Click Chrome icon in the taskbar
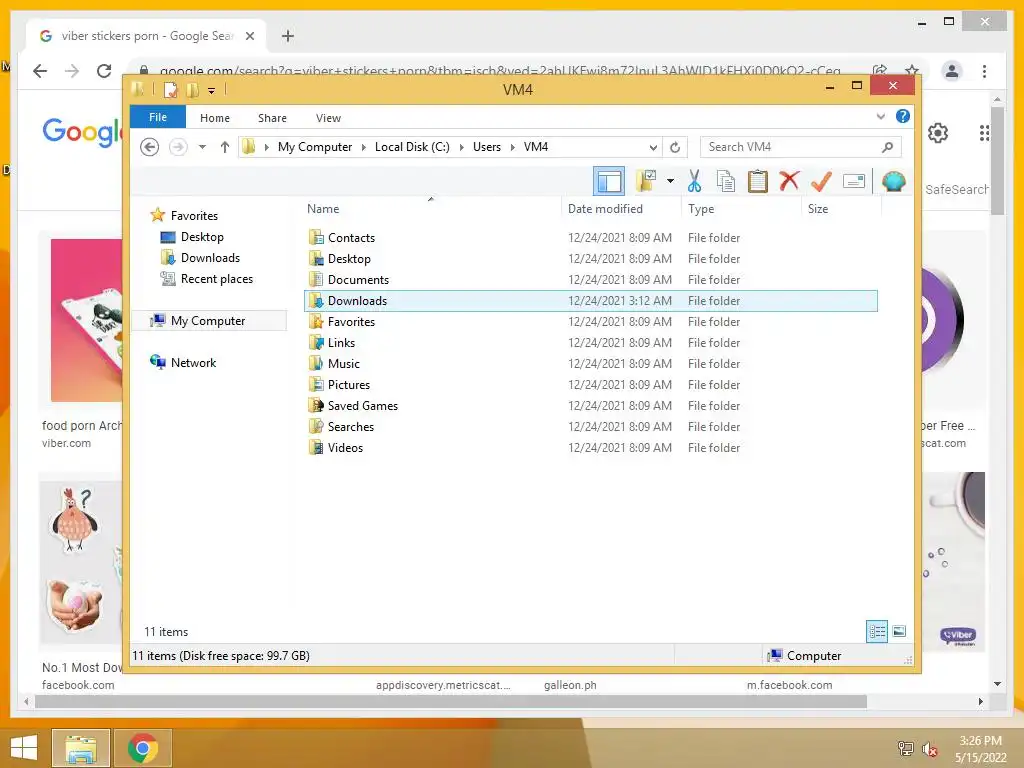Image resolution: width=1024 pixels, height=768 pixels. click(142, 748)
